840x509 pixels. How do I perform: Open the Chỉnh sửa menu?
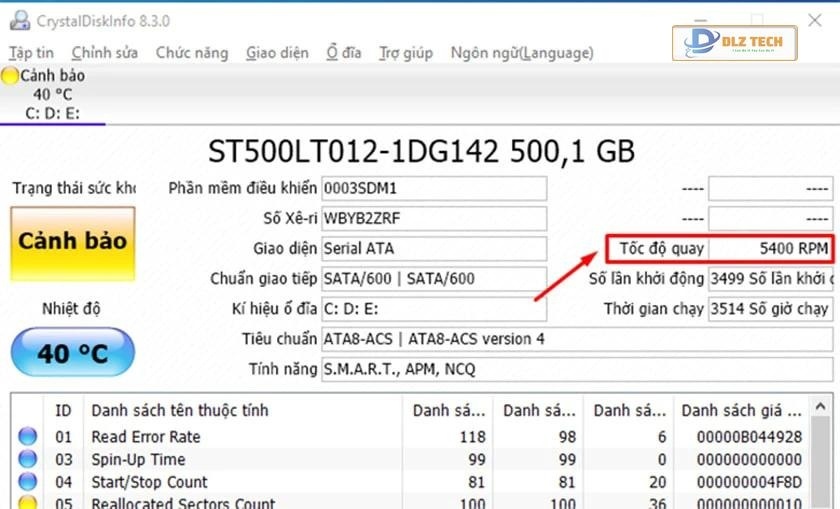pos(104,53)
